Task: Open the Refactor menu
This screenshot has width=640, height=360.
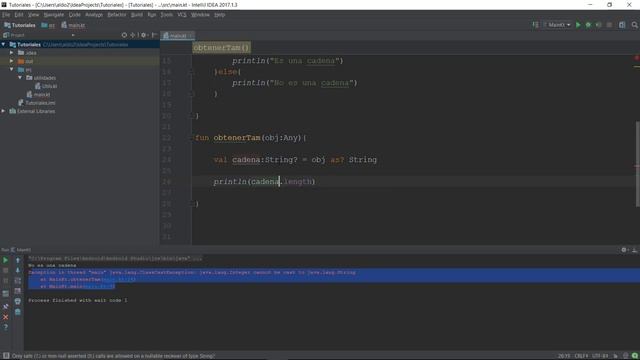Action: tap(117, 15)
